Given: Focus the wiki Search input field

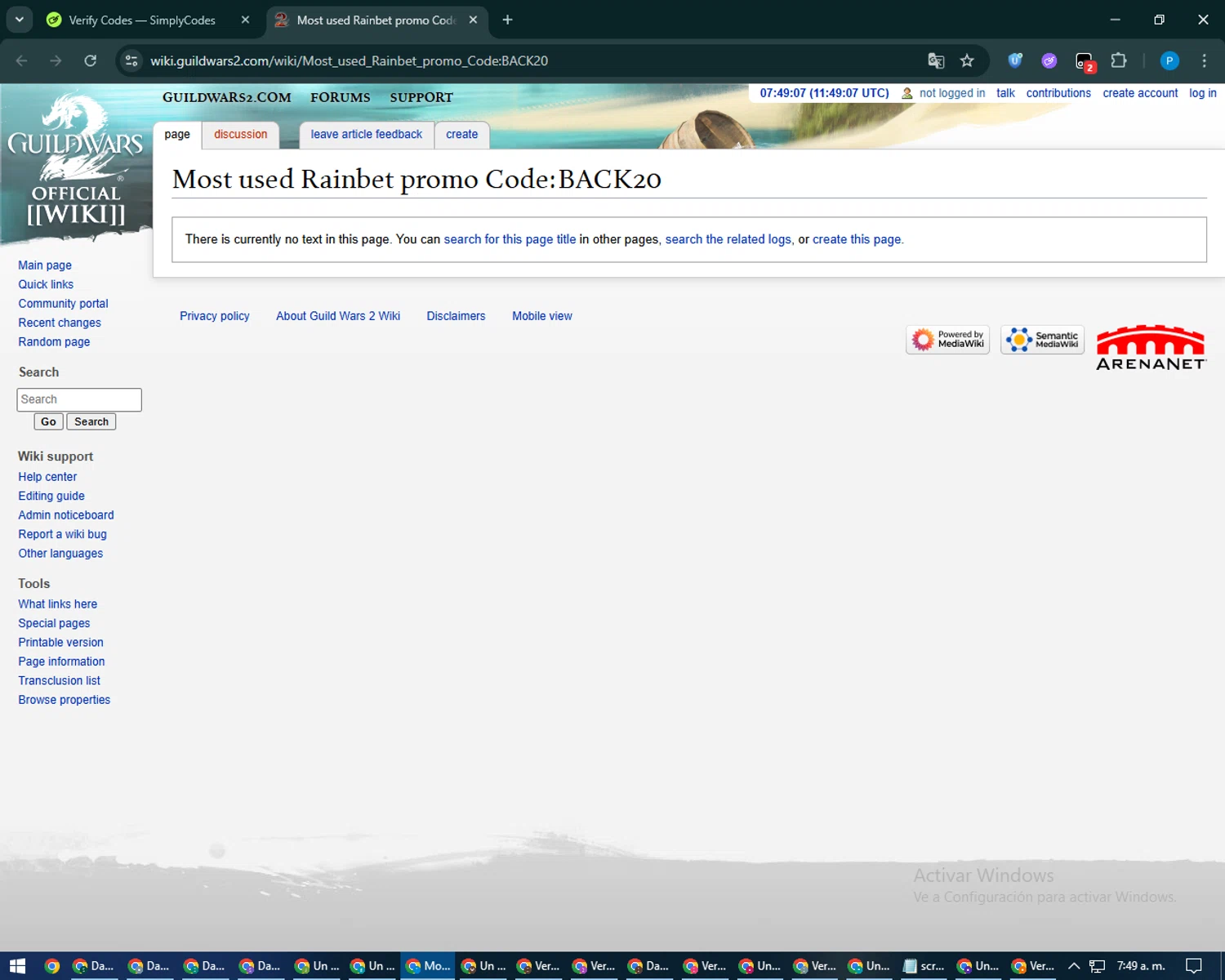Looking at the screenshot, I should (x=79, y=399).
